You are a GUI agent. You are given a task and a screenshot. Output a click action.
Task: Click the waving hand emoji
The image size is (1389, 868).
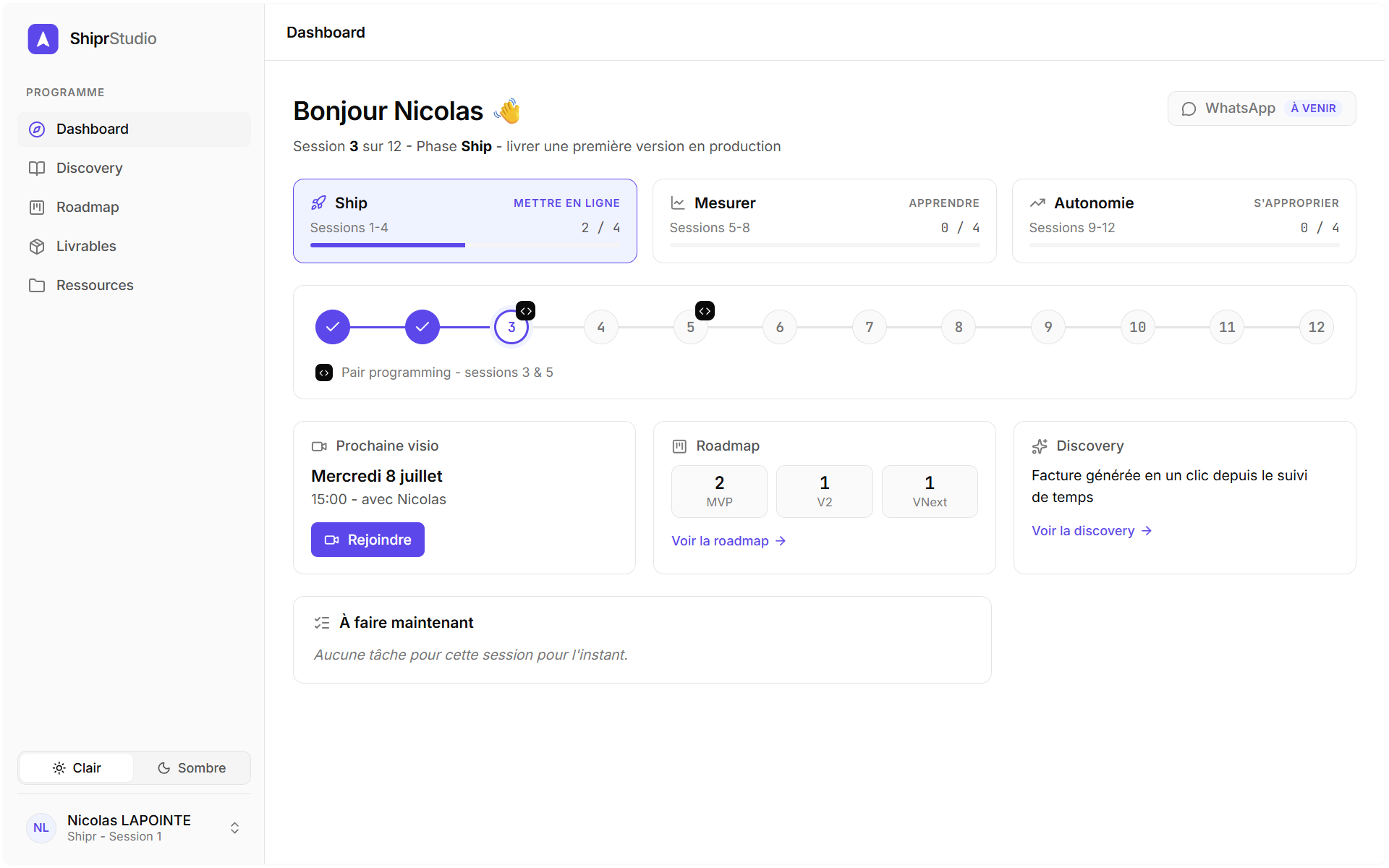point(508,111)
